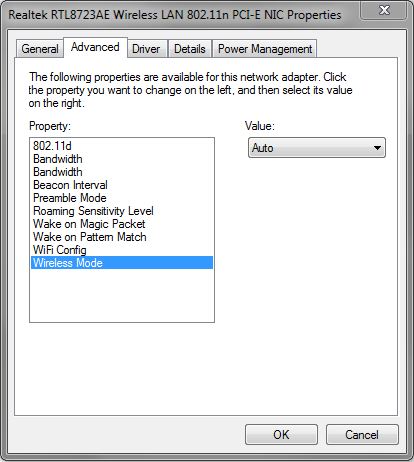Select the highlighted Wireless Mode property
Viewport: 414px width, 462px height.
pos(122,263)
